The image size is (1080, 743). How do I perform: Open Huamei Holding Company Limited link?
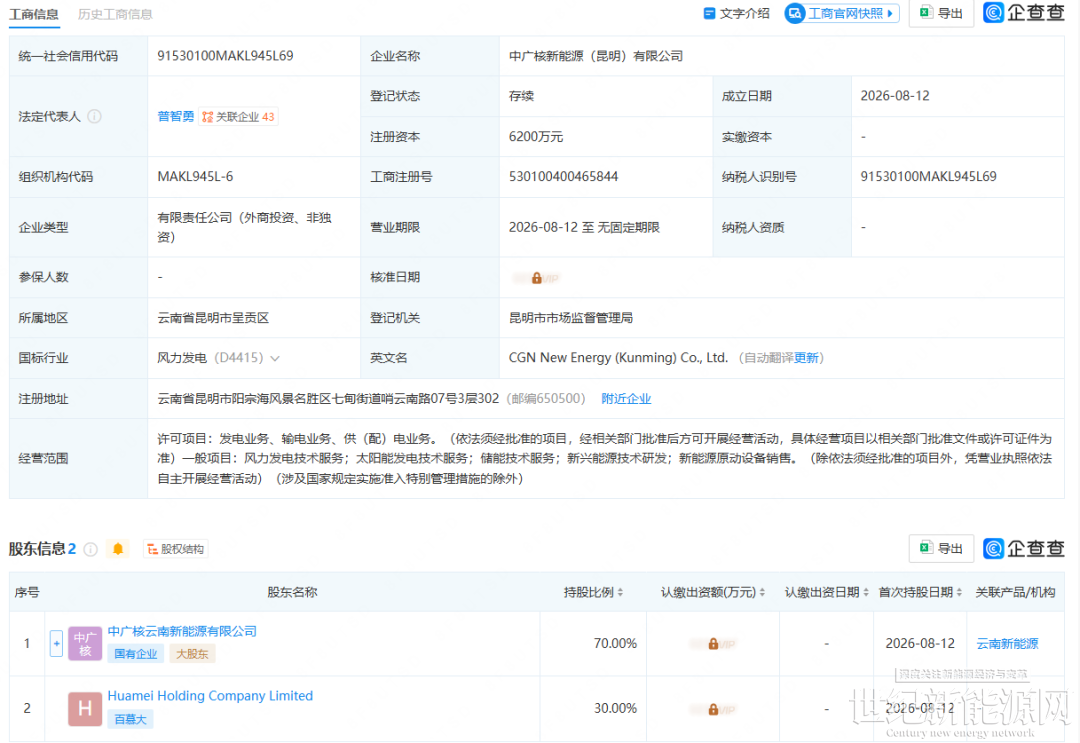click(210, 696)
